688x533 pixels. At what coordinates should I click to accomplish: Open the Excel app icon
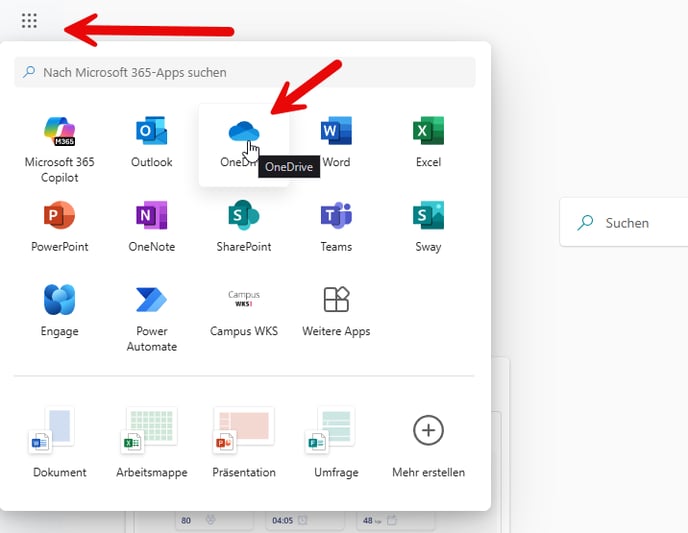pos(428,142)
